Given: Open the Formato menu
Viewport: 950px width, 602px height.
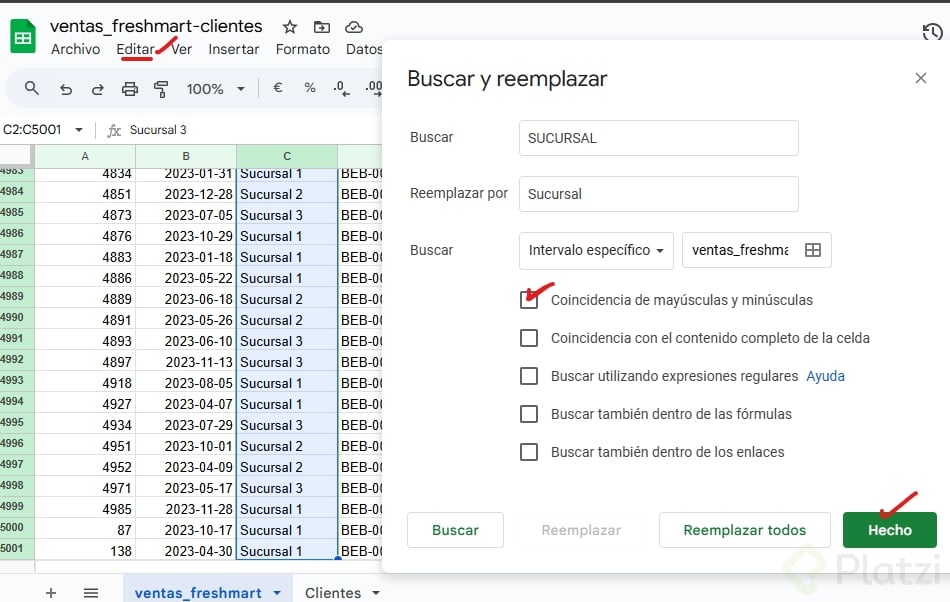Looking at the screenshot, I should click(x=302, y=49).
